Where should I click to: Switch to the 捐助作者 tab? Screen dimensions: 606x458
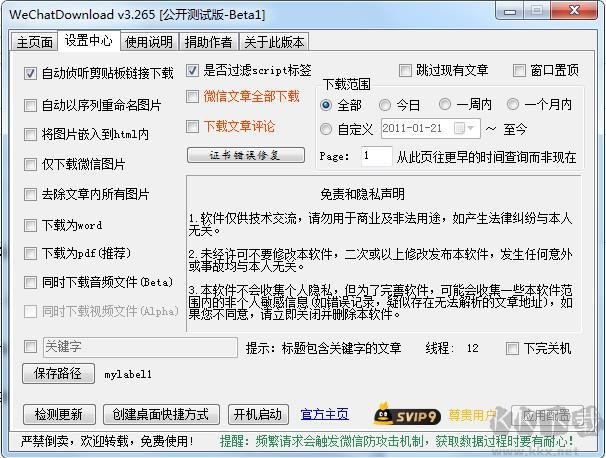pyautogui.click(x=208, y=42)
